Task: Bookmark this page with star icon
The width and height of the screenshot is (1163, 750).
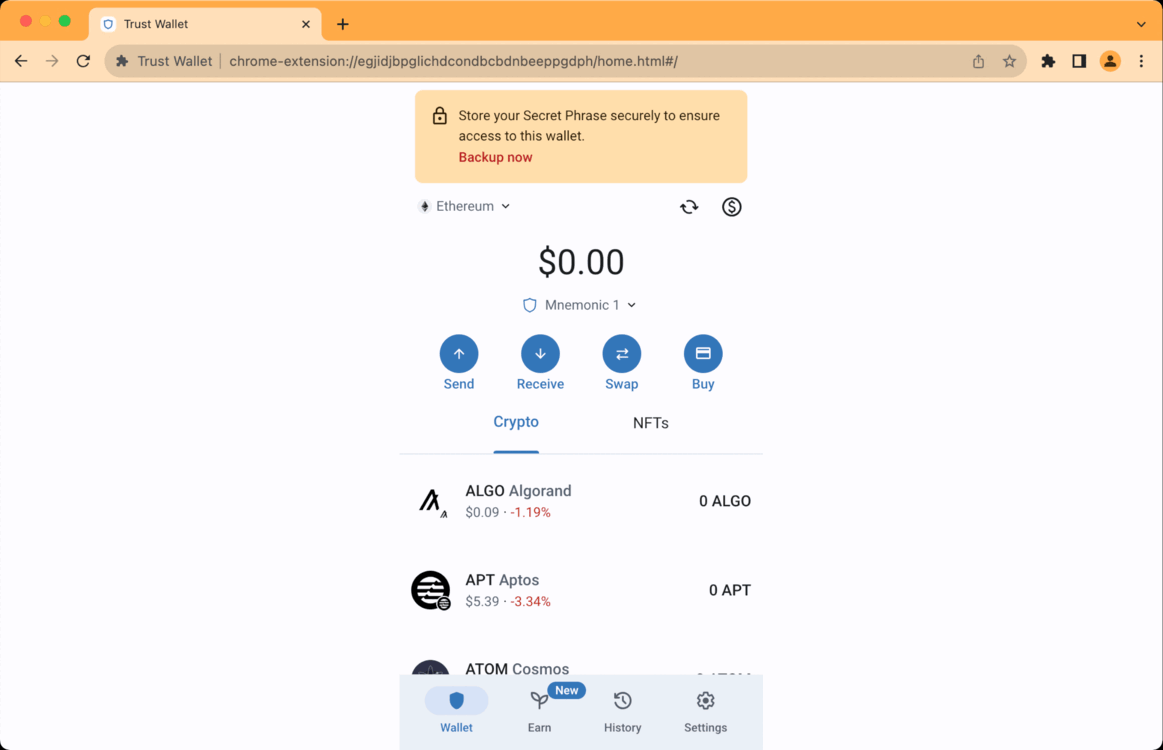Action: 1009,61
